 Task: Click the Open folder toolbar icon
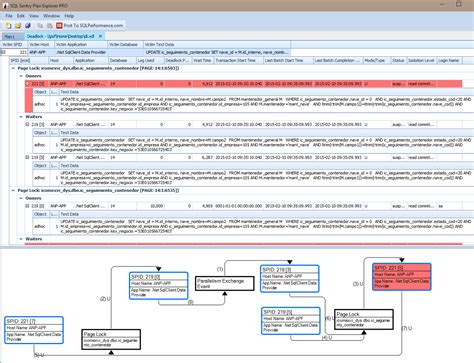[x=18, y=25]
